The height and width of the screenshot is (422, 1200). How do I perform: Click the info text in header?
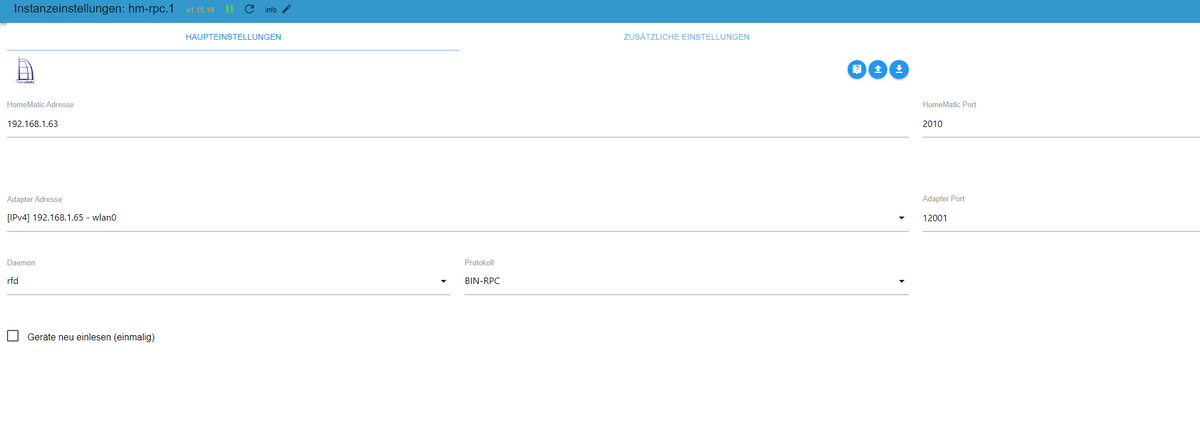tap(270, 10)
